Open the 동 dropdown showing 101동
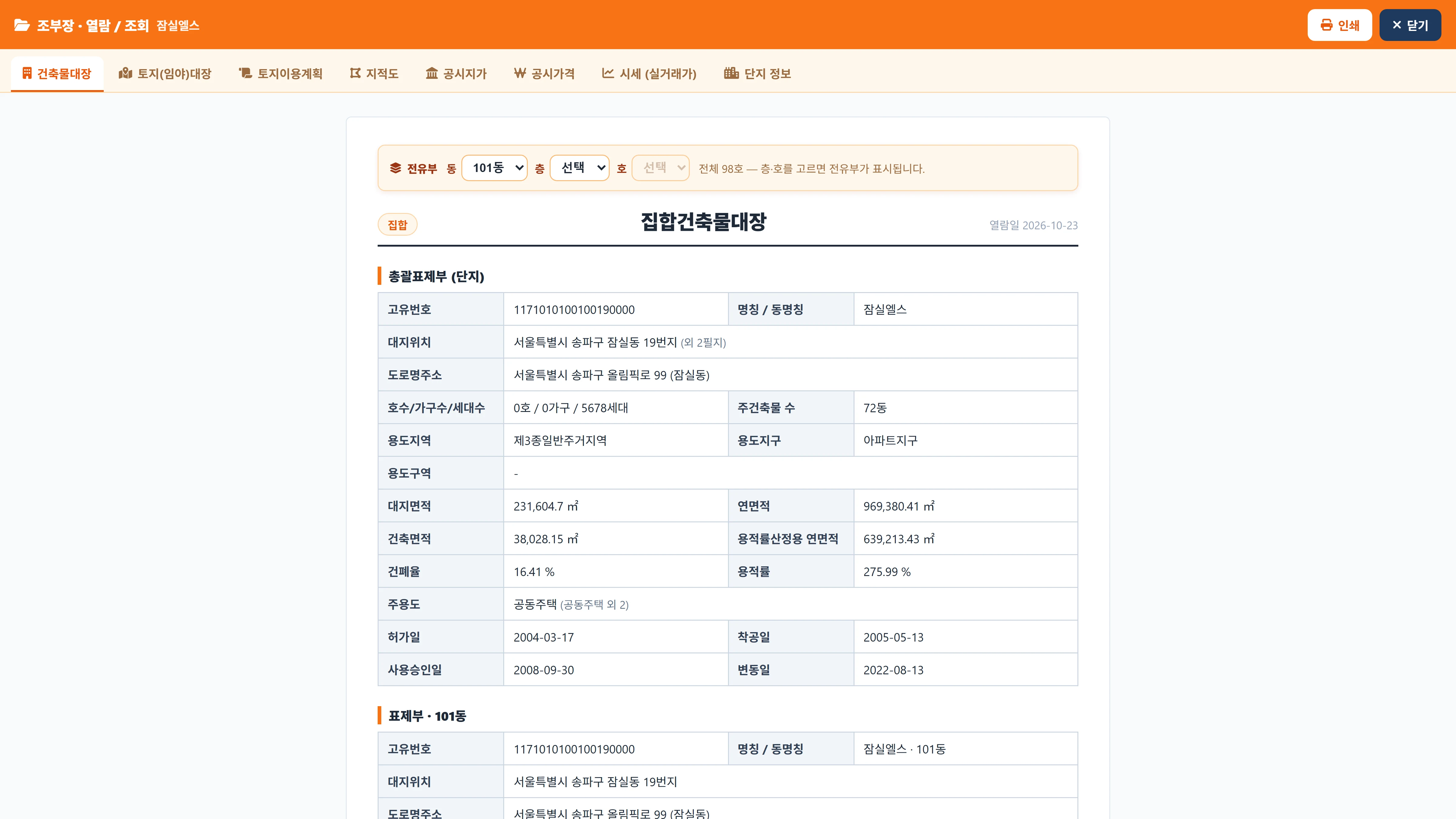This screenshot has width=1456, height=819. click(x=494, y=168)
